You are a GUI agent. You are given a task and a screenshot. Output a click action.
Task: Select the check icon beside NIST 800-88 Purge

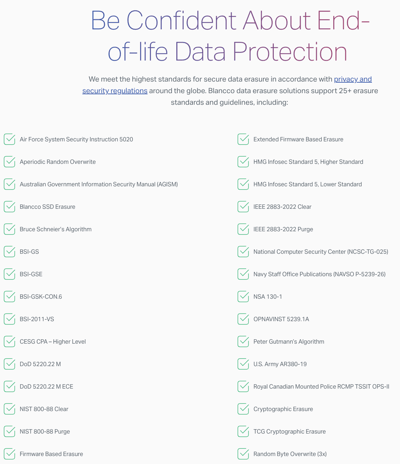pos(9,431)
